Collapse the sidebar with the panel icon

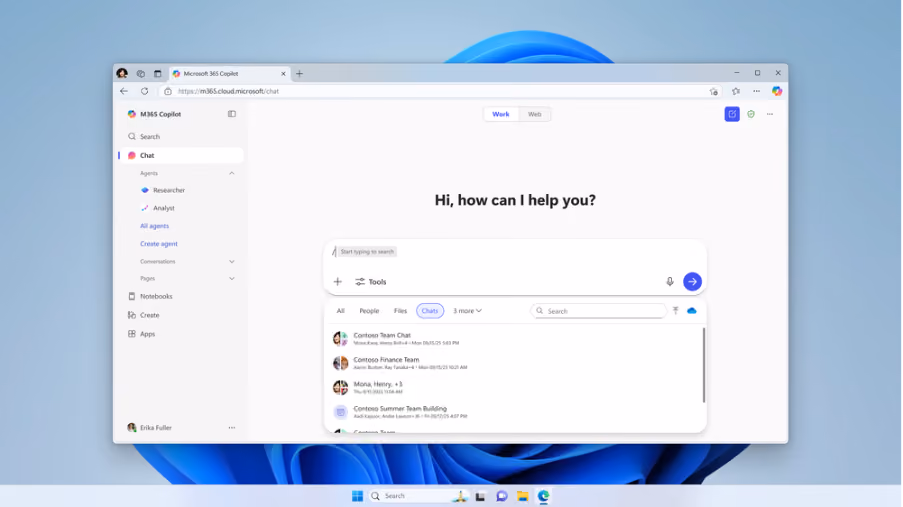coord(232,114)
